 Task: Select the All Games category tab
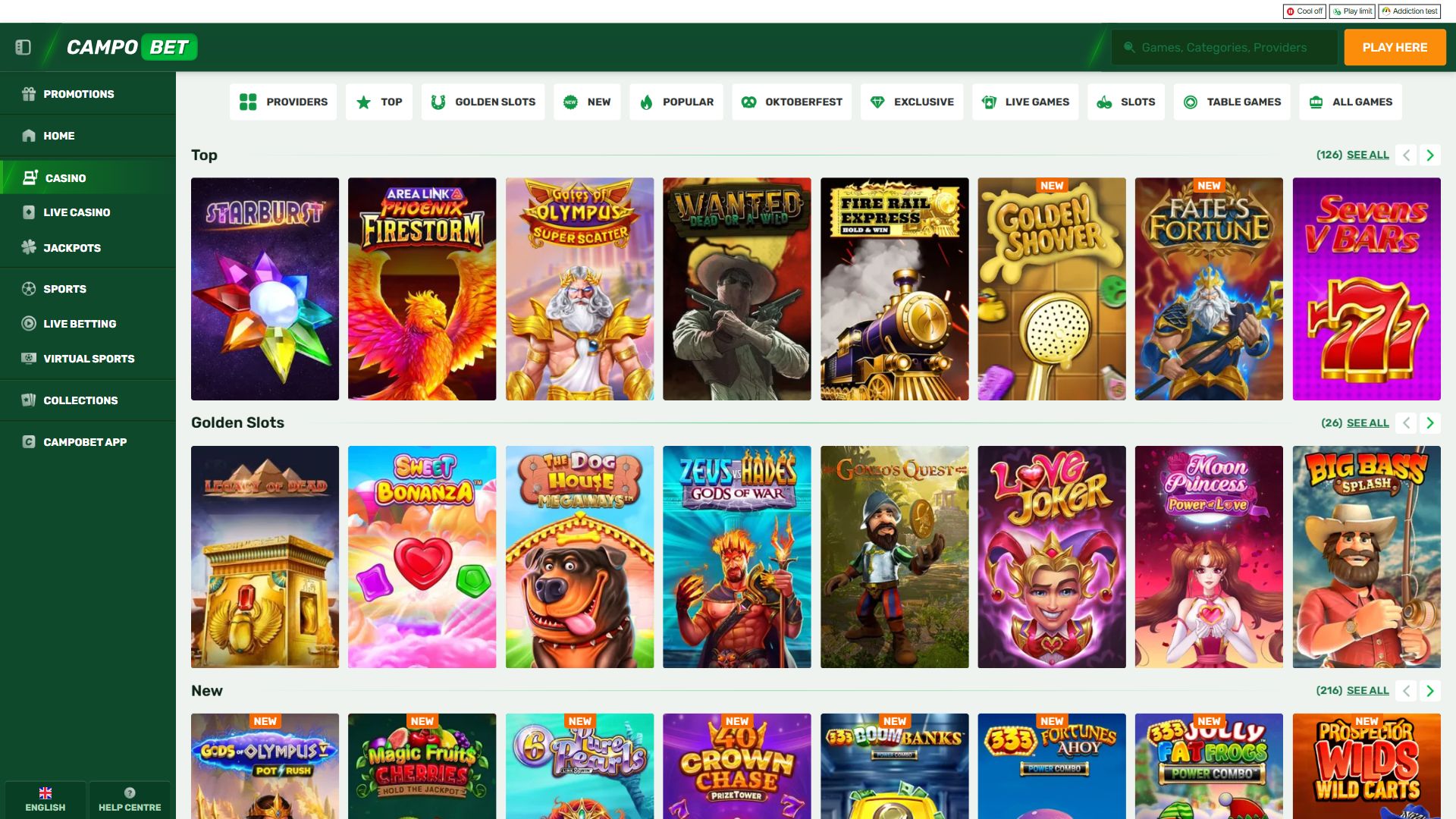(1351, 102)
